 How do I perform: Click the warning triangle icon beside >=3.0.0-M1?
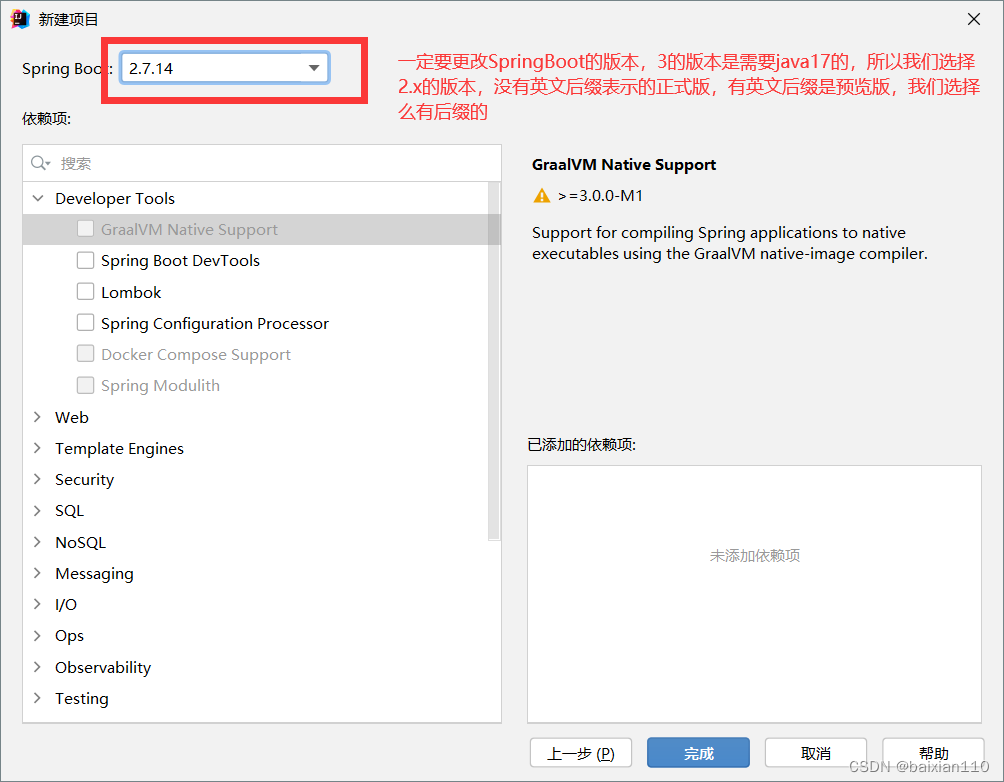542,195
